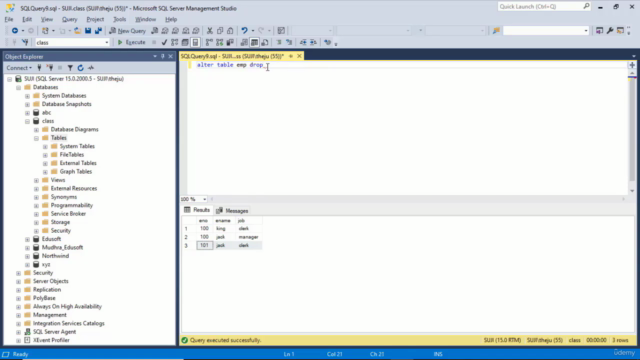Click the Uncomment selected lines icon
This screenshot has width=640, height=360.
(289, 42)
